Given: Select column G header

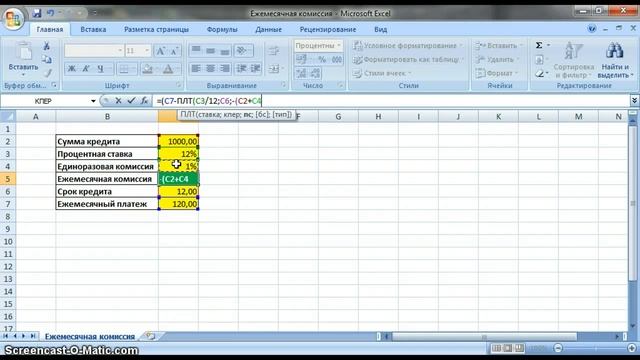Looking at the screenshot, I should click(x=338, y=117).
